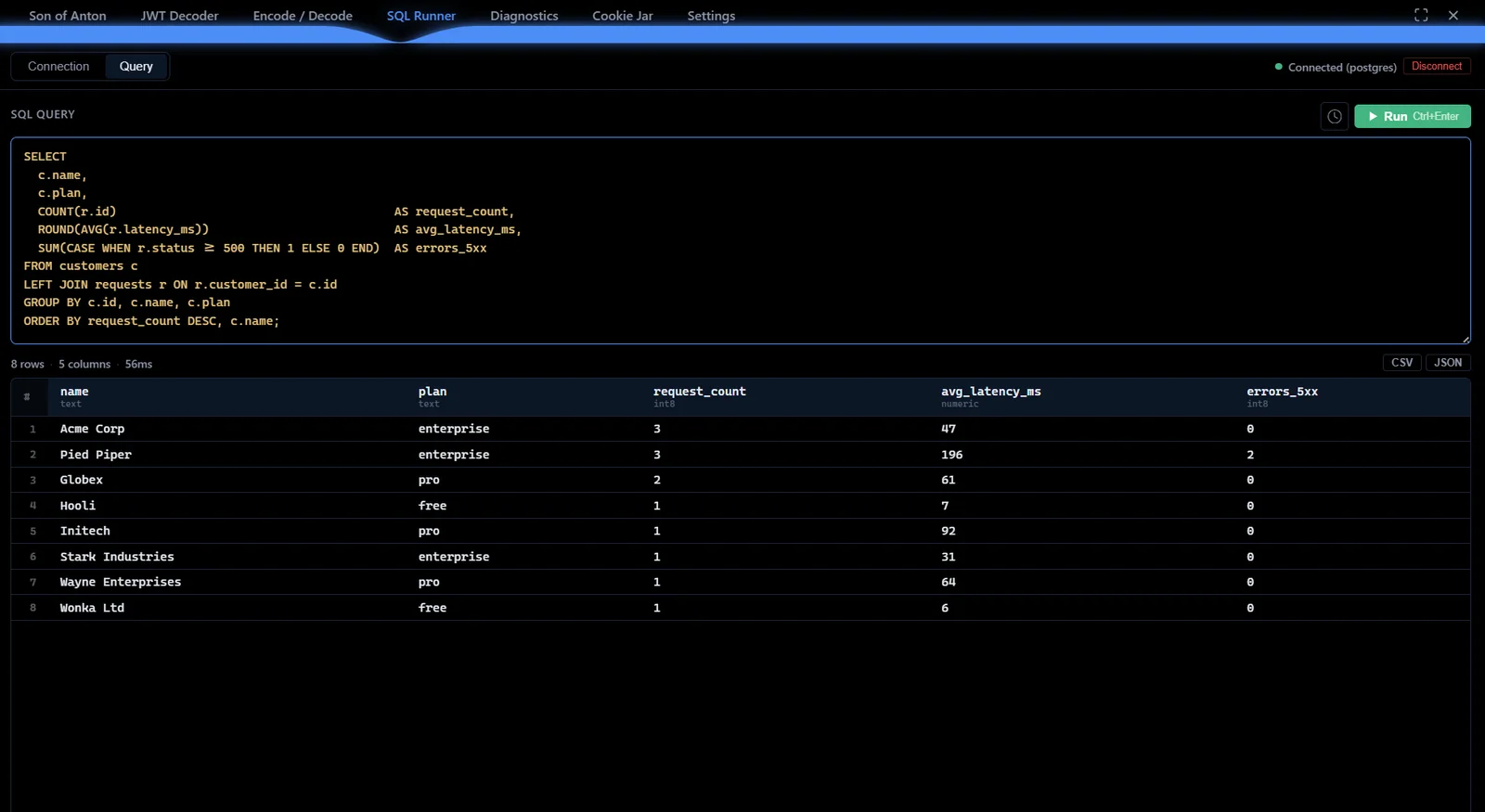Click Hooli's plan value free

433,506
